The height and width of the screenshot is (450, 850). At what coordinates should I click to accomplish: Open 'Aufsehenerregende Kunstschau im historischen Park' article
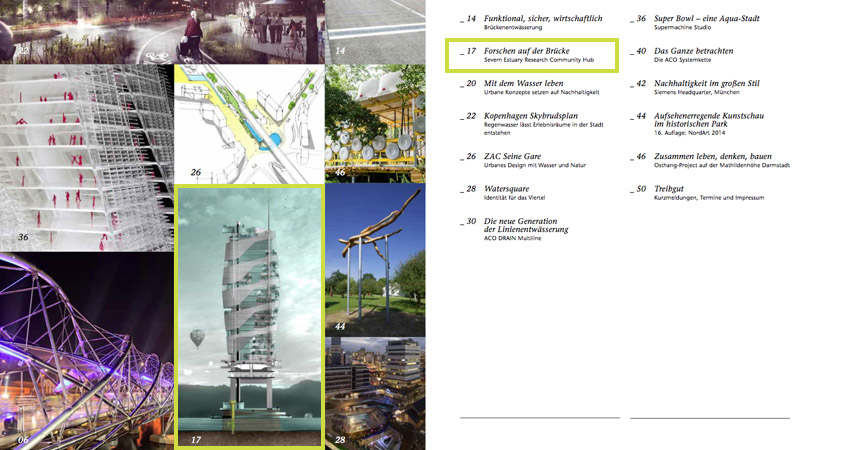[709, 120]
